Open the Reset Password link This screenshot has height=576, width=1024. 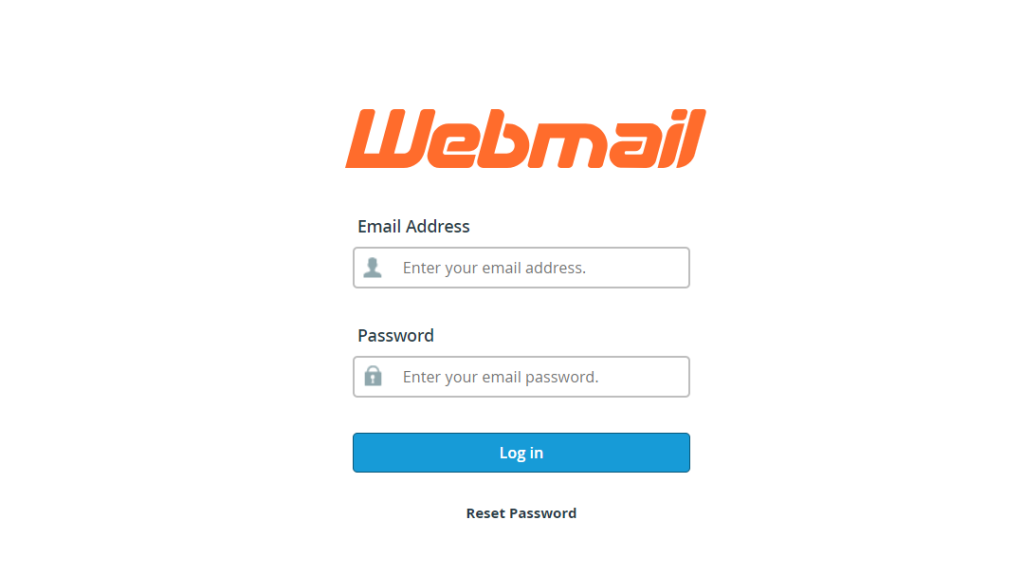point(521,513)
